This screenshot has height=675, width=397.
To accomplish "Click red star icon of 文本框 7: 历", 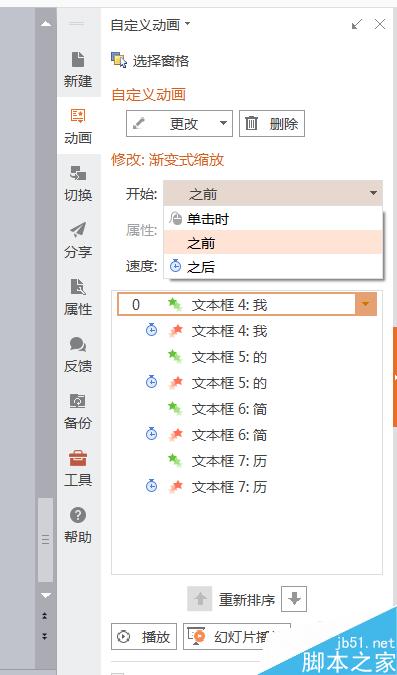I will pyautogui.click(x=176, y=486).
